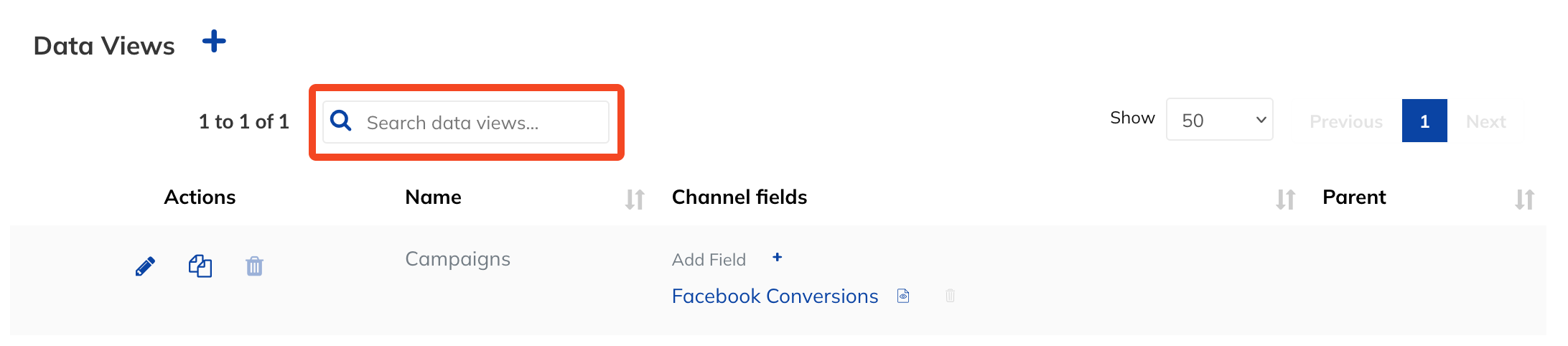Delete the Campaigns data view
This screenshot has width=1568, height=346.
(x=254, y=266)
